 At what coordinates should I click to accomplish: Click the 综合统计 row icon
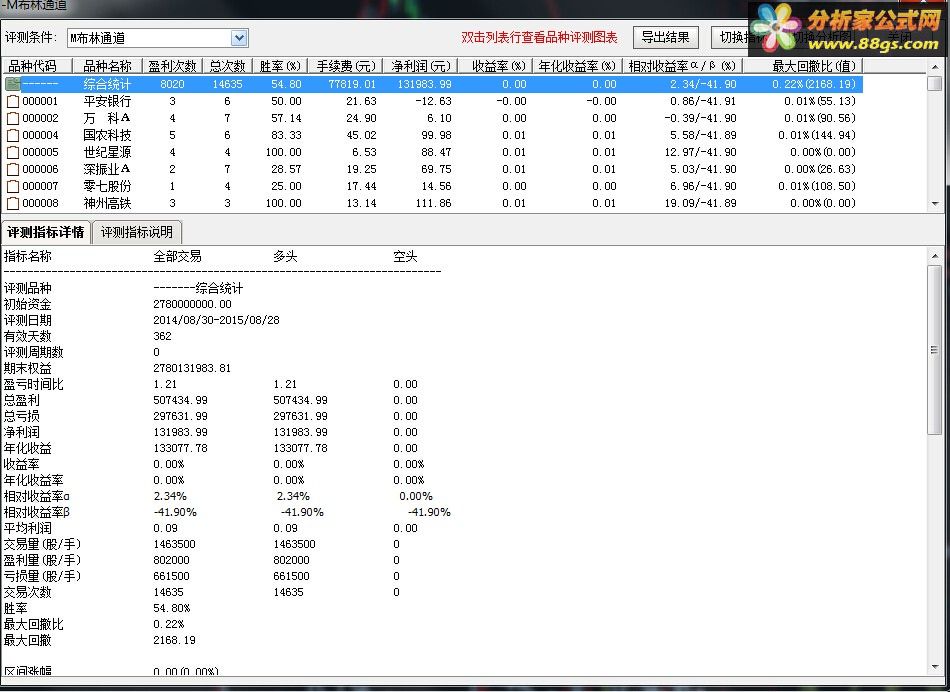pos(13,84)
